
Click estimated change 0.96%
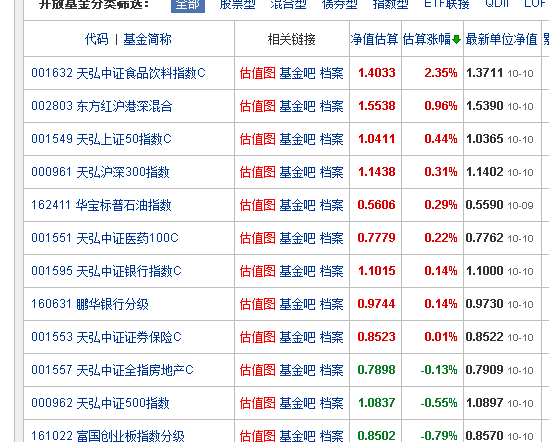[441, 106]
